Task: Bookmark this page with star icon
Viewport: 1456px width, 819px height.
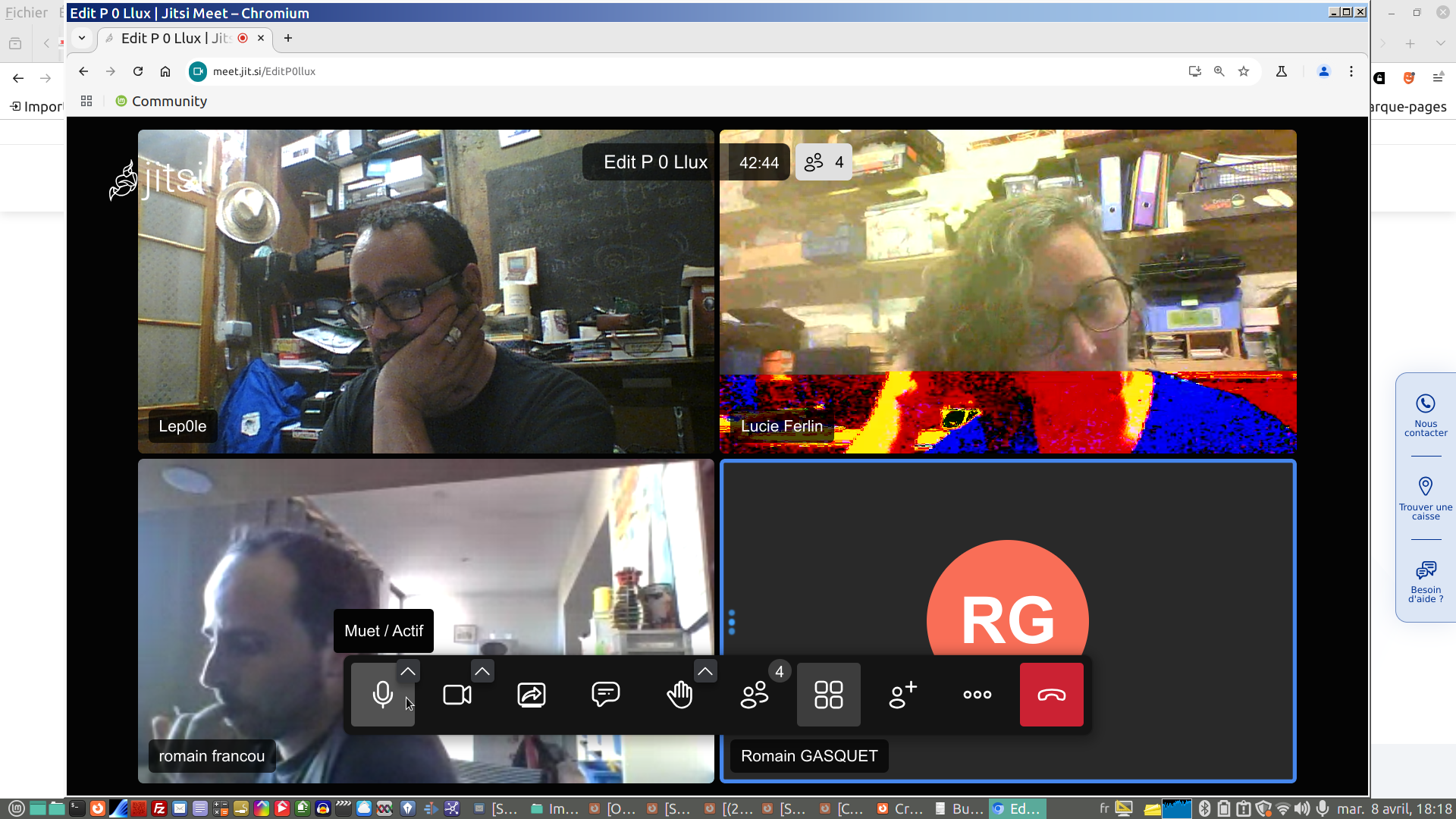Action: click(x=1244, y=71)
